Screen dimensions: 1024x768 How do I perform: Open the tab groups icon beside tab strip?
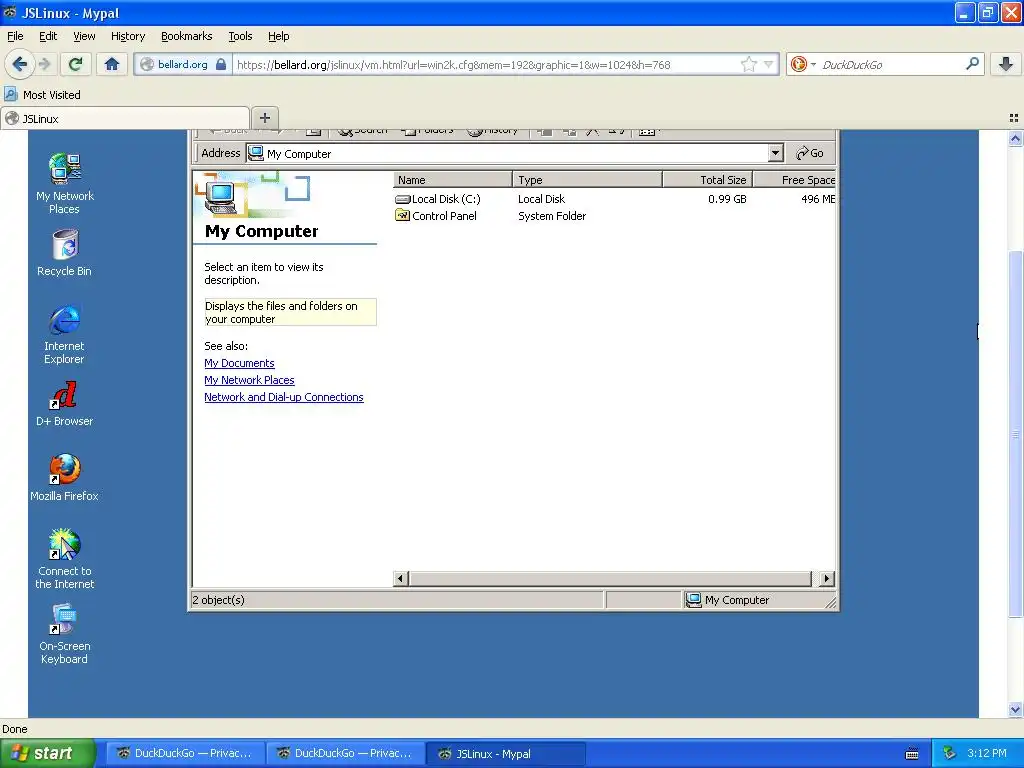(1014, 118)
